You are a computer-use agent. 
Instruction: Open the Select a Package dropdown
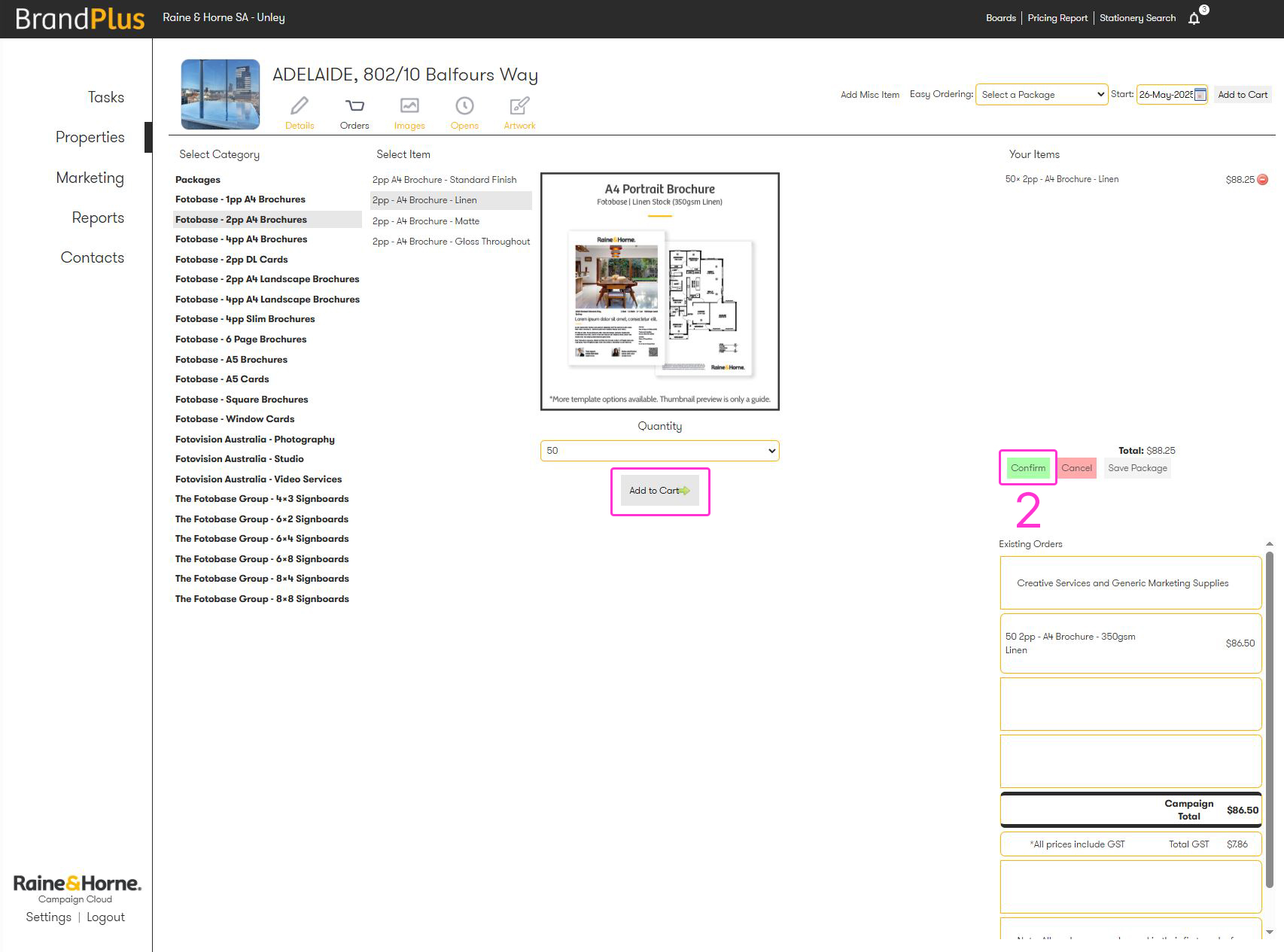coord(1042,95)
